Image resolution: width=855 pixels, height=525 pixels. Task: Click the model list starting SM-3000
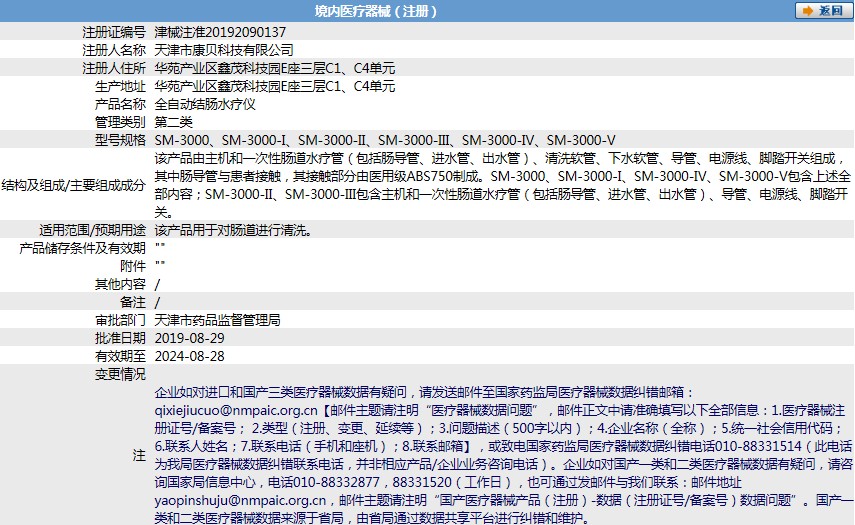[385, 140]
